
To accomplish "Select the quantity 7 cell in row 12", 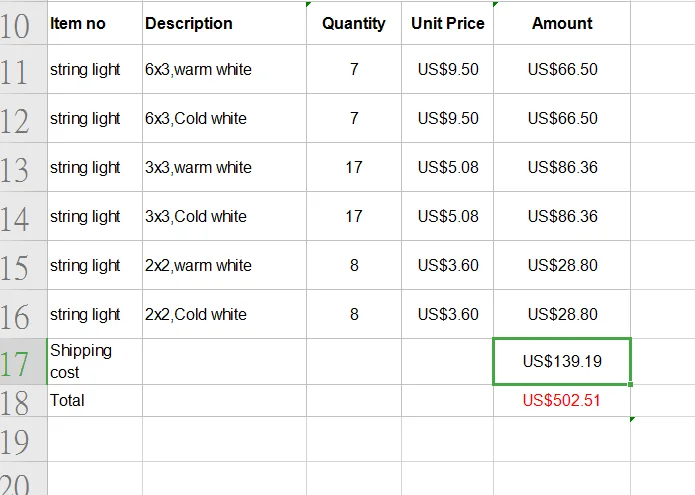I will pyautogui.click(x=354, y=118).
